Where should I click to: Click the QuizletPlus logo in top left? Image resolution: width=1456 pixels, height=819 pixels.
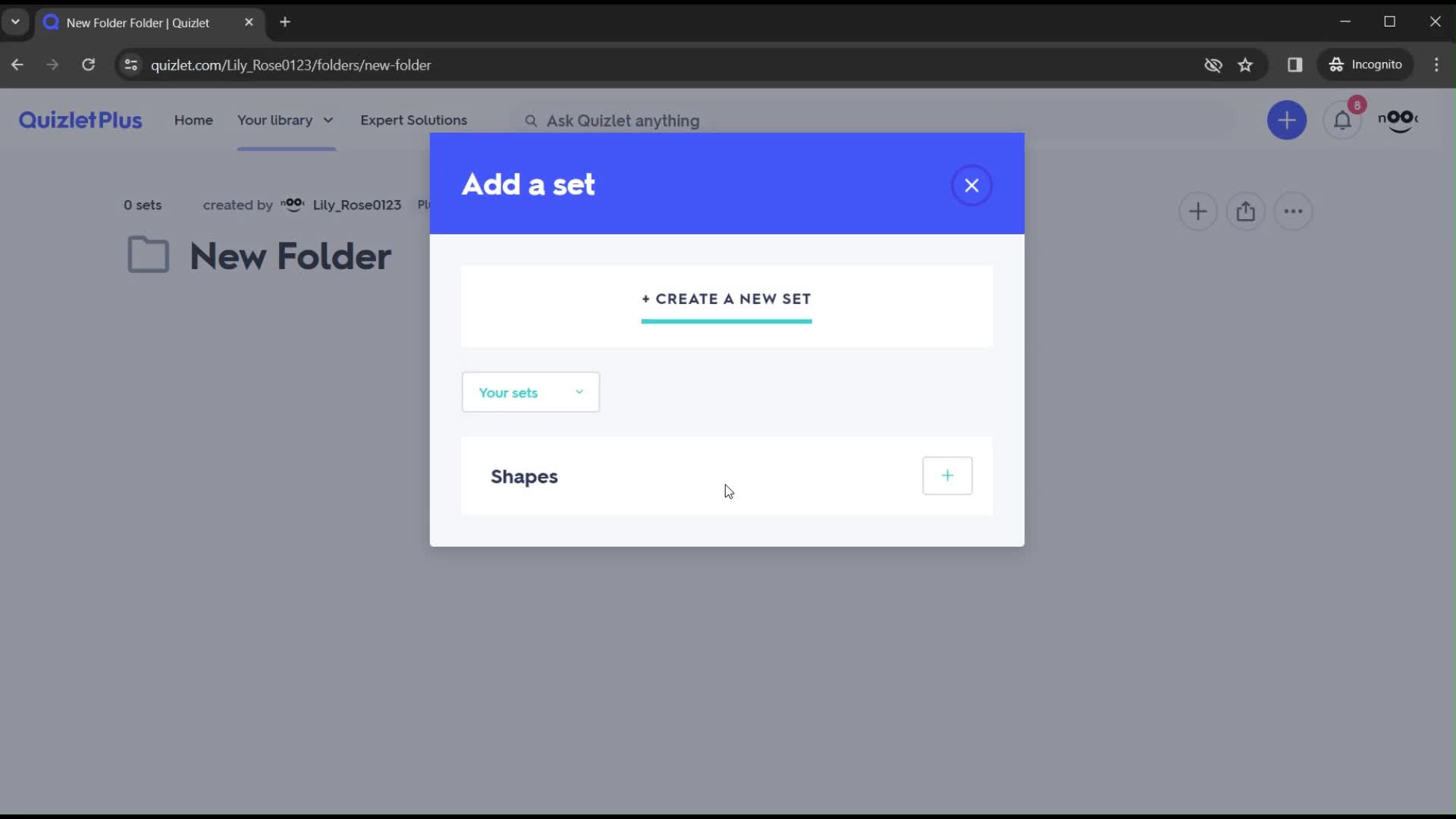(x=80, y=120)
